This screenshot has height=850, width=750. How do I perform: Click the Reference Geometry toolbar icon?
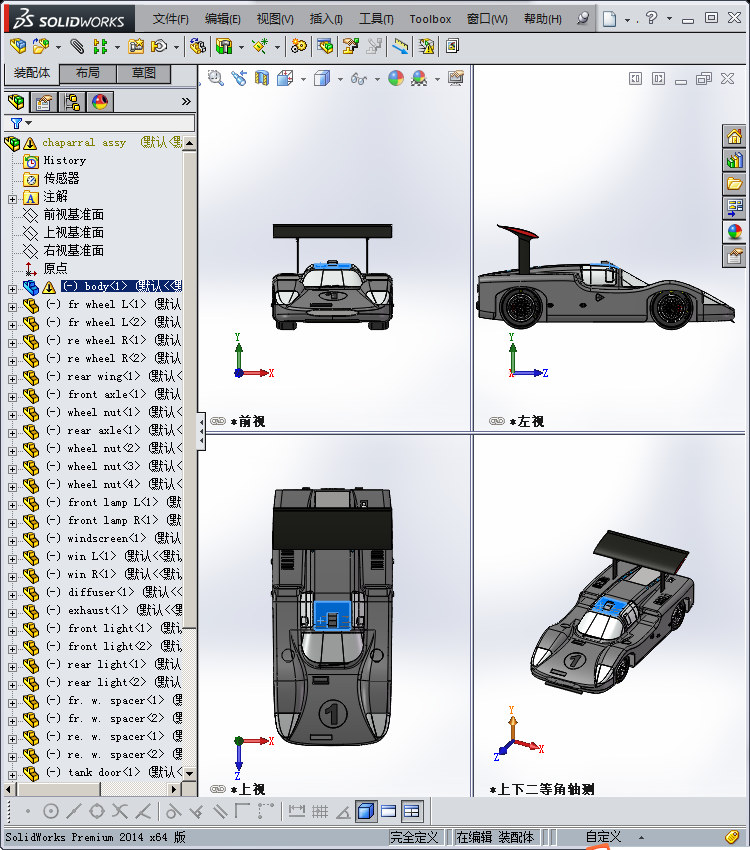coord(260,47)
